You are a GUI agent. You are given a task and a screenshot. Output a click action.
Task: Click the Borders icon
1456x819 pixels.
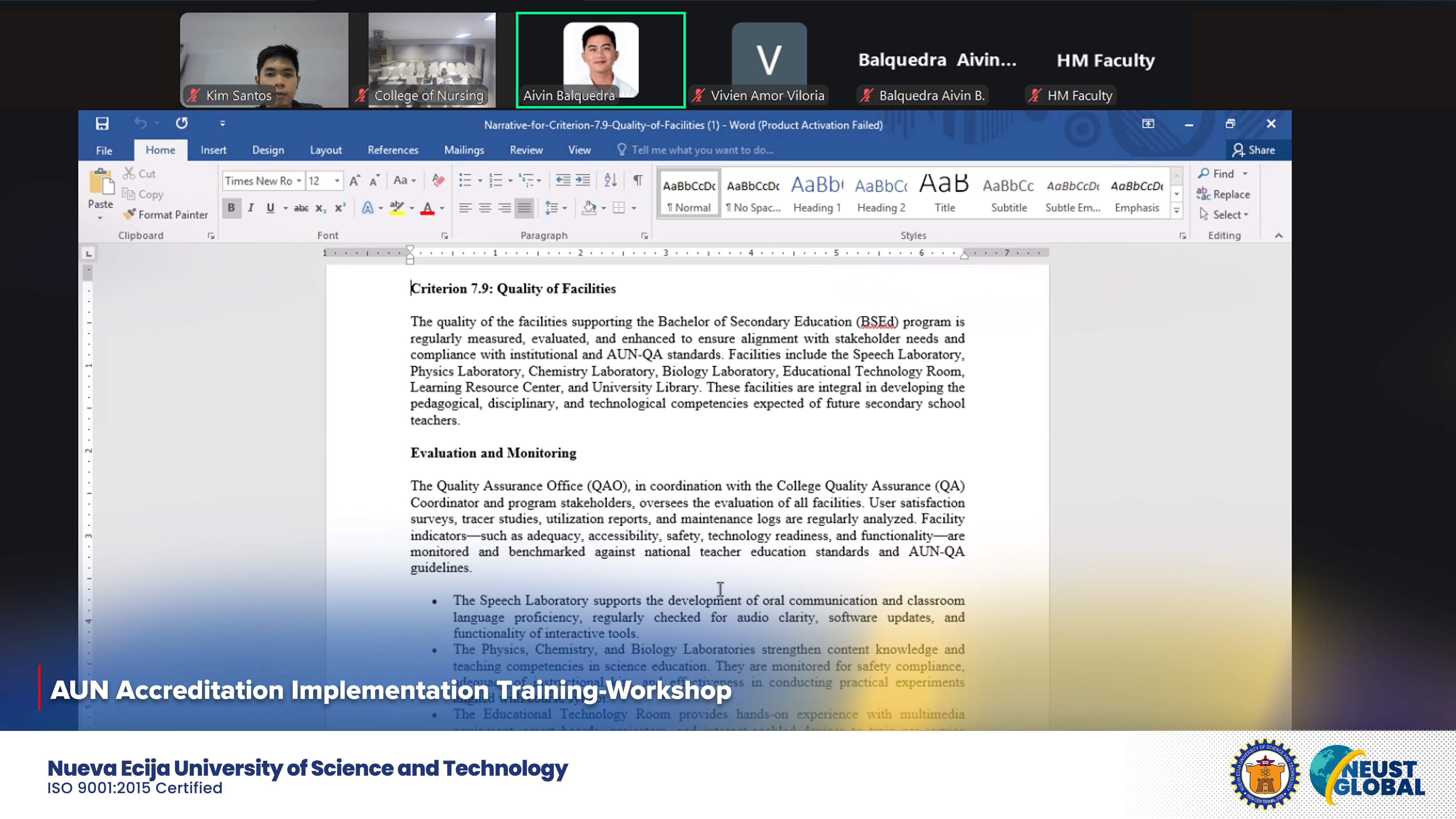(619, 208)
